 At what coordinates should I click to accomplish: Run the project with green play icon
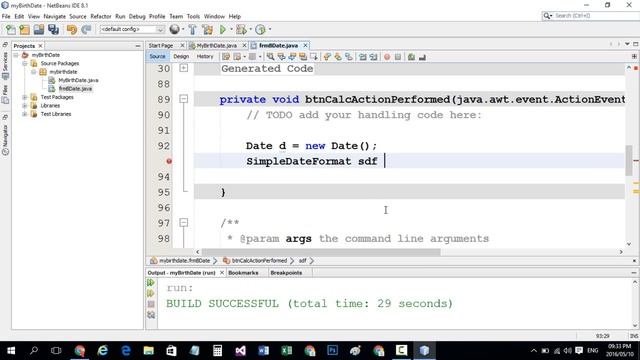(x=223, y=29)
